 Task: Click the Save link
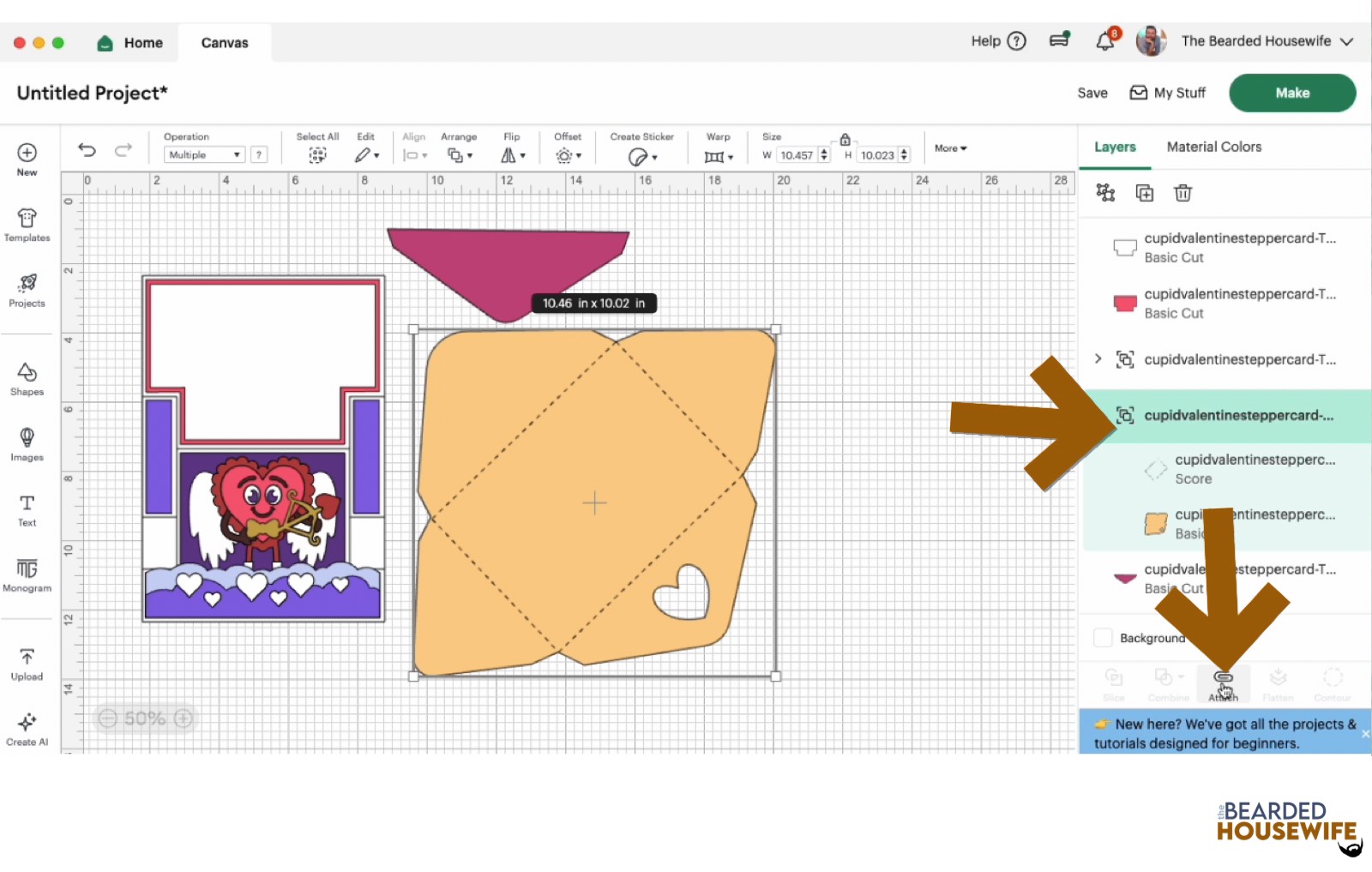(x=1091, y=93)
